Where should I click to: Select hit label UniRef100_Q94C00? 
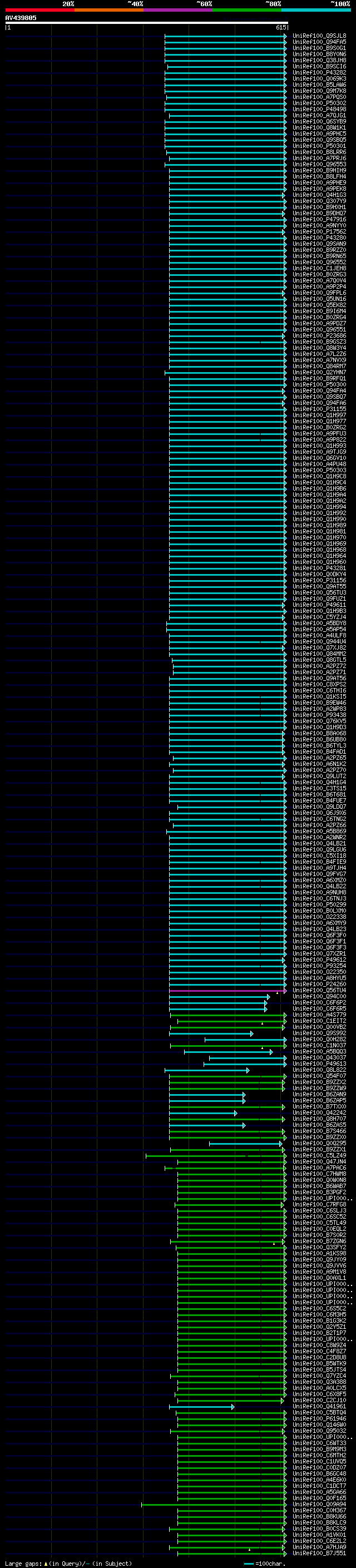[319, 997]
